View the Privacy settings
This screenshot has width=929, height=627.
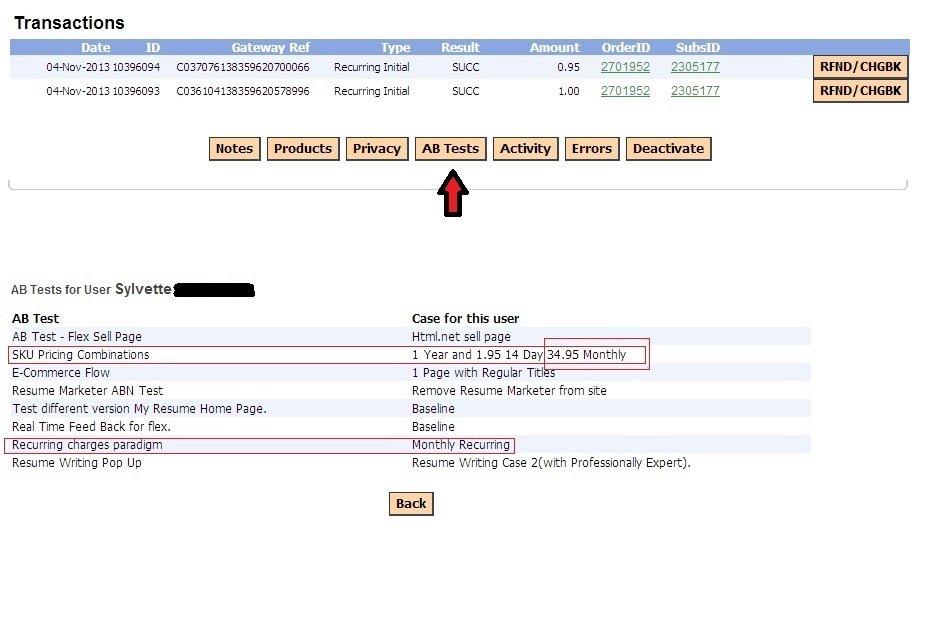[376, 148]
